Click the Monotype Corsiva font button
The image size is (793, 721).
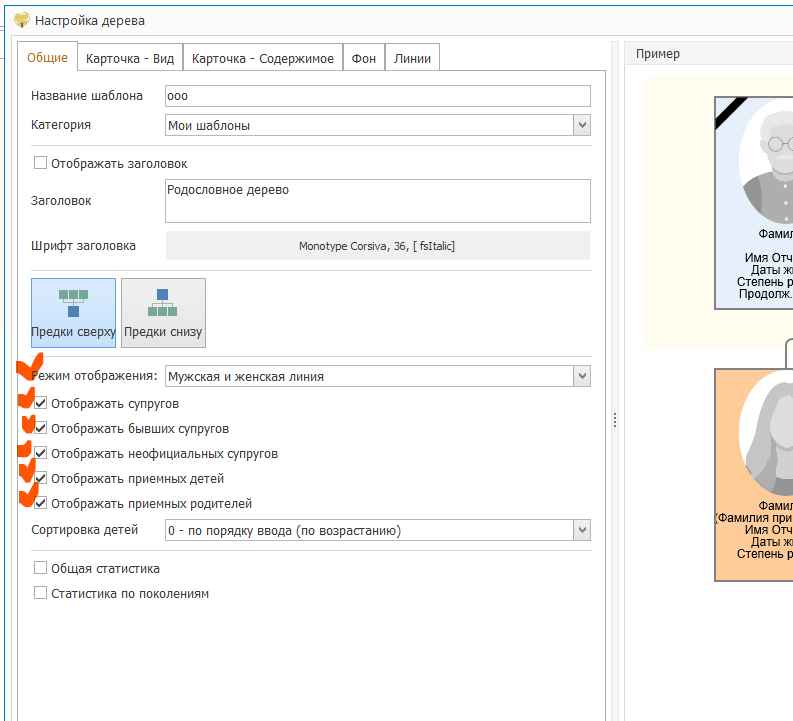coord(377,246)
